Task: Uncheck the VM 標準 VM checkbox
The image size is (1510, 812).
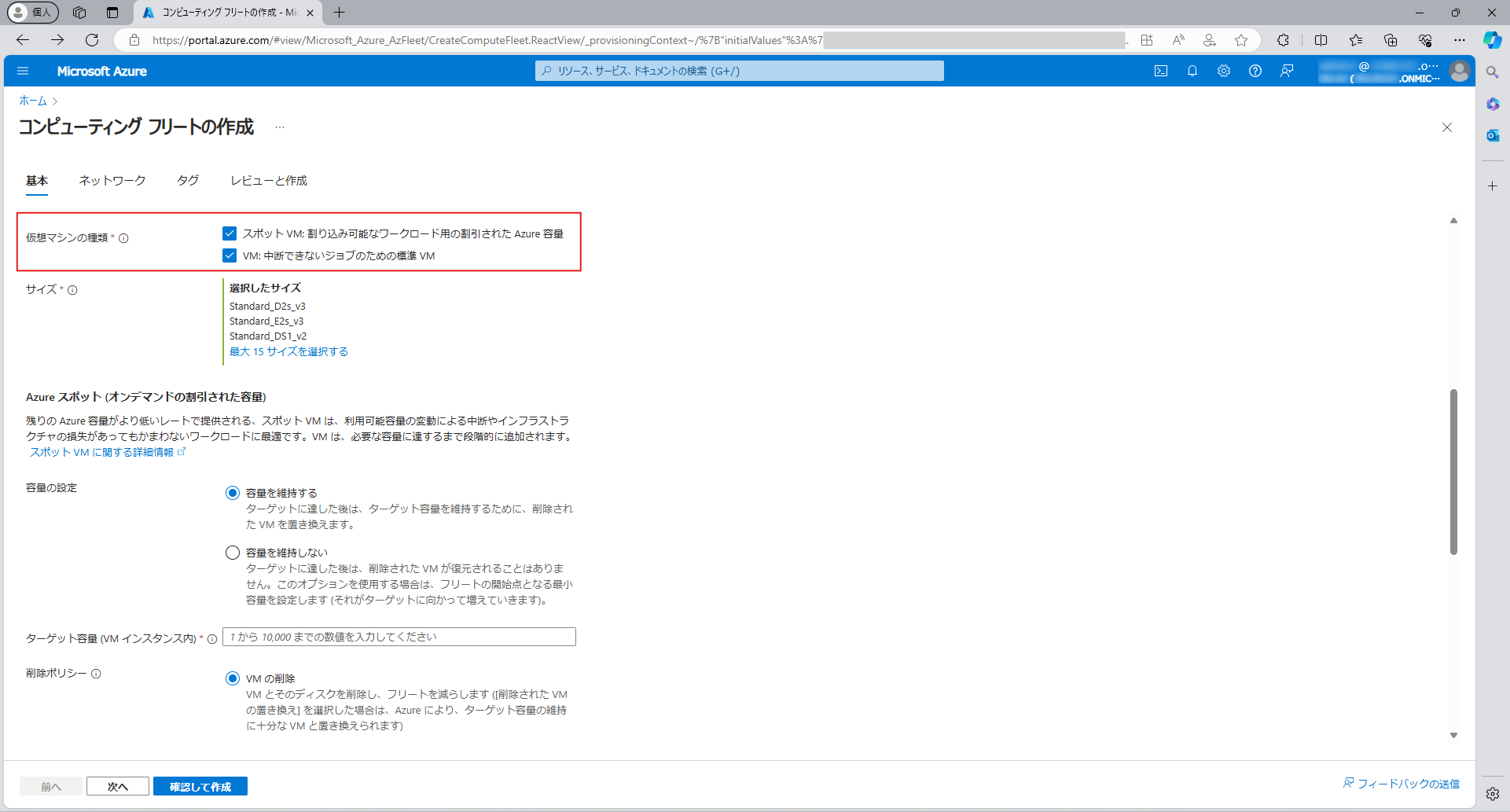Action: pos(230,255)
